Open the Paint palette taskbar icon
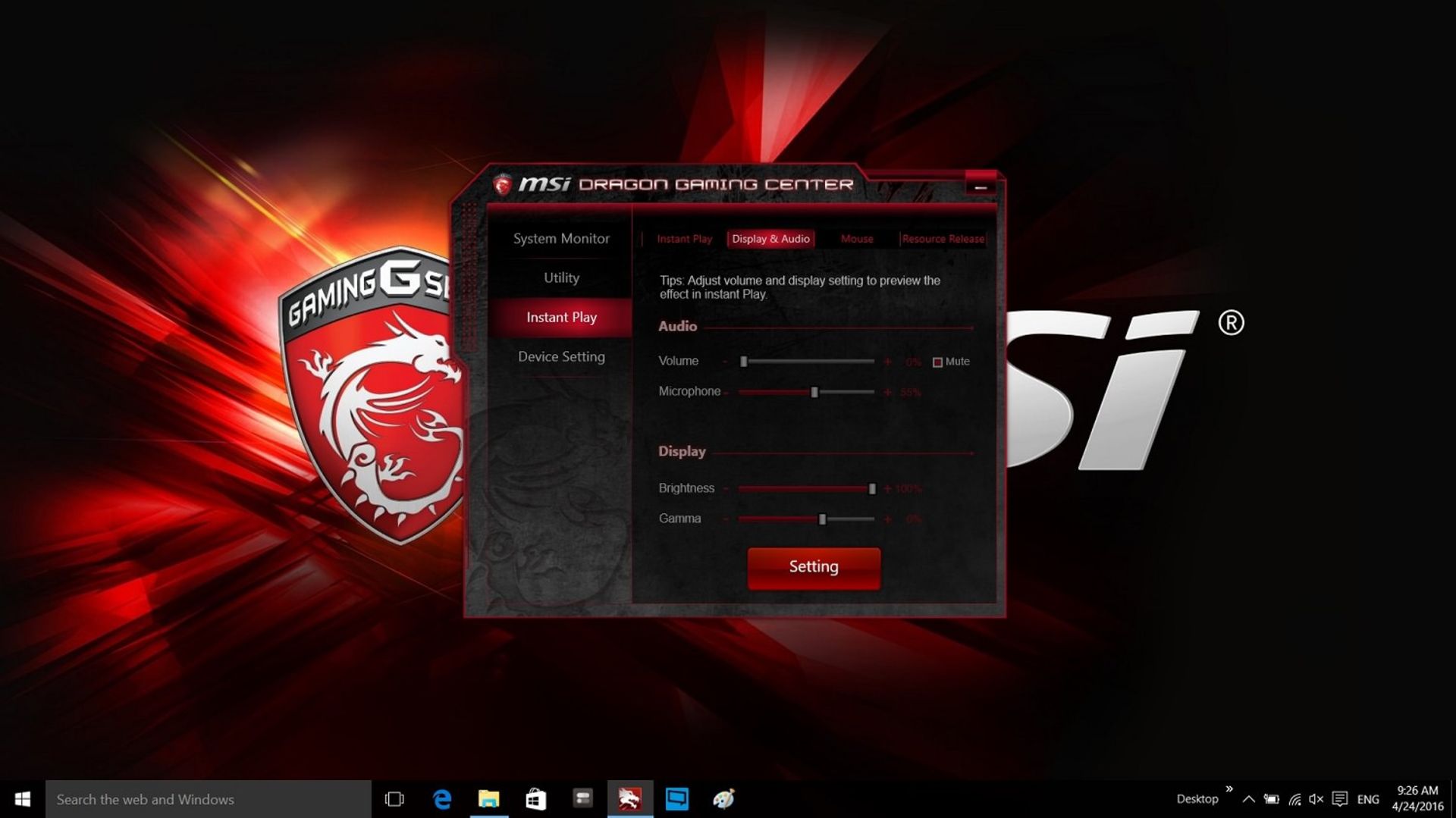The height and width of the screenshot is (818, 1456). click(x=723, y=799)
